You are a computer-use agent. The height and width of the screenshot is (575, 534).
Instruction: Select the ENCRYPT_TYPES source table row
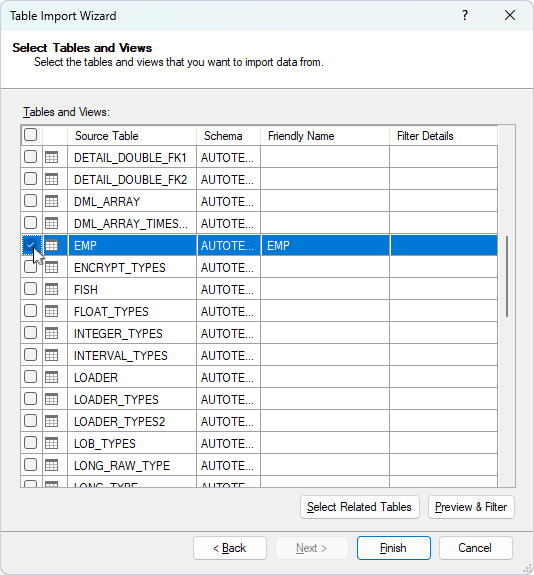120,268
